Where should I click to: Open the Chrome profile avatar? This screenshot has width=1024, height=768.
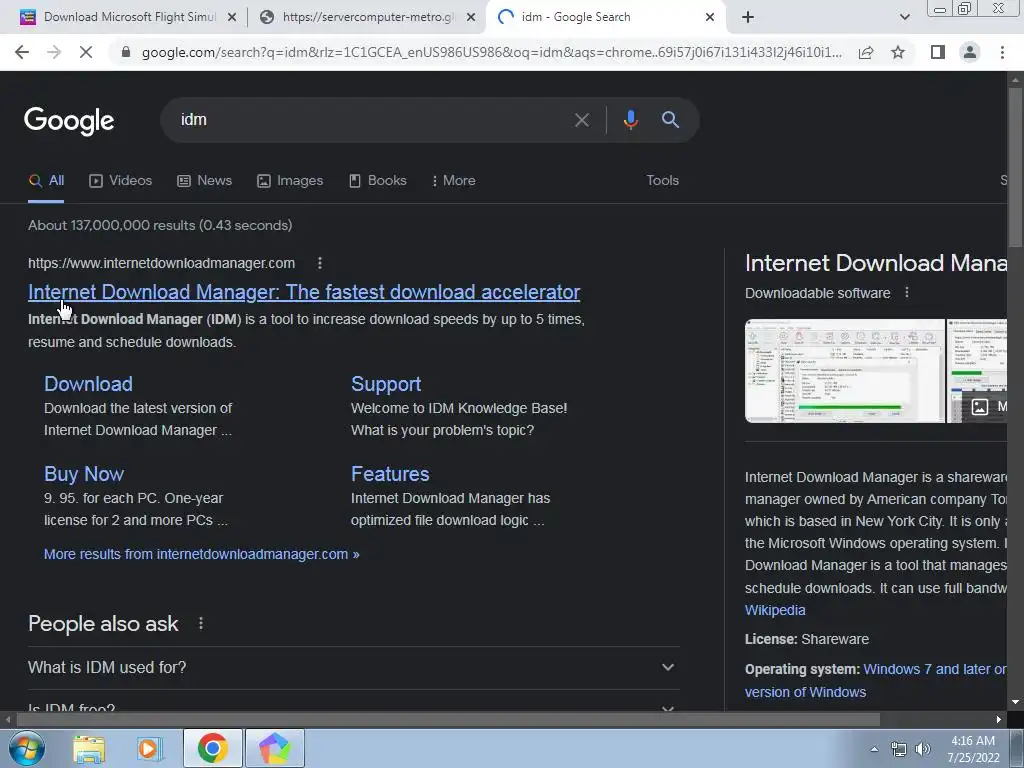pos(970,52)
